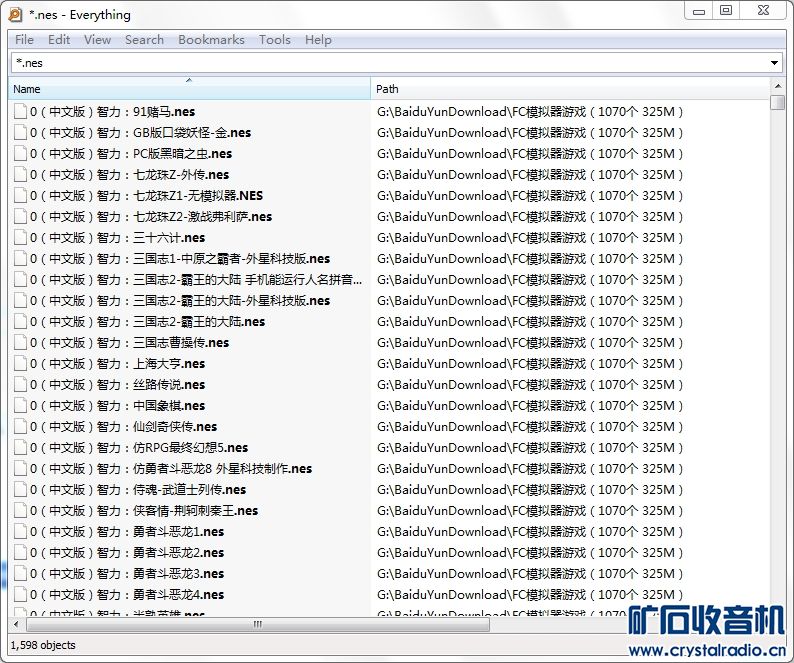Open the View menu
Screen dimensions: 794x663
[x=97, y=40]
